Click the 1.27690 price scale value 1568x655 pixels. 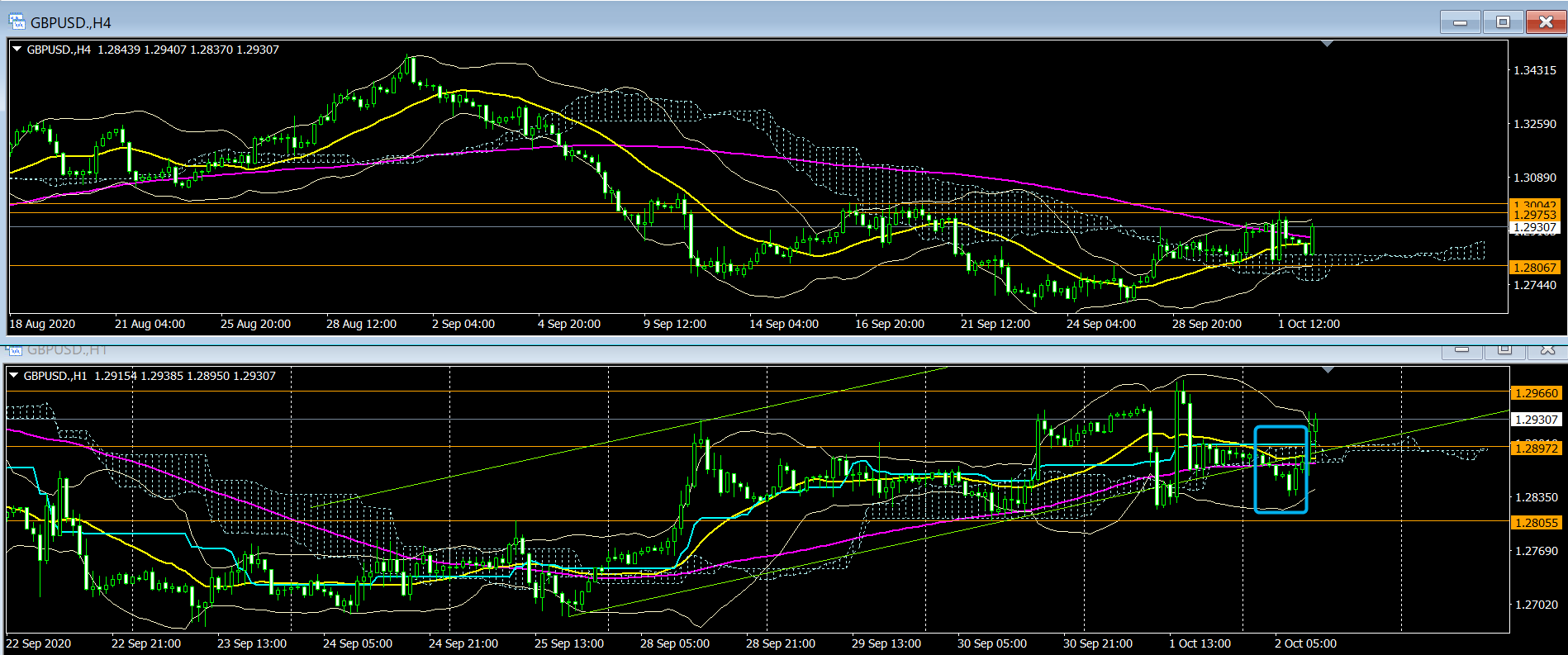(x=1536, y=551)
